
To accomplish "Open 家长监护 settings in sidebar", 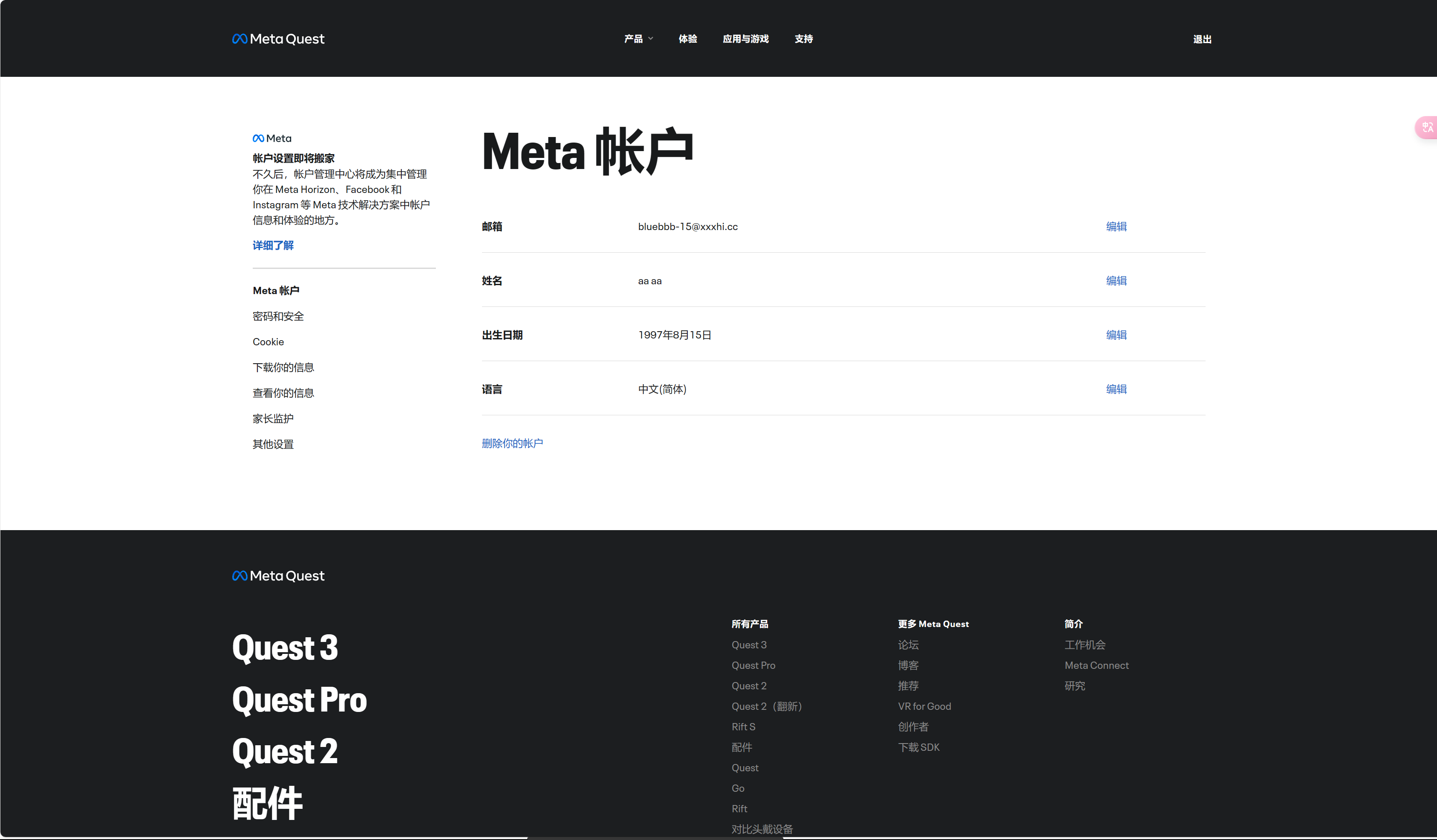I will 273,419.
